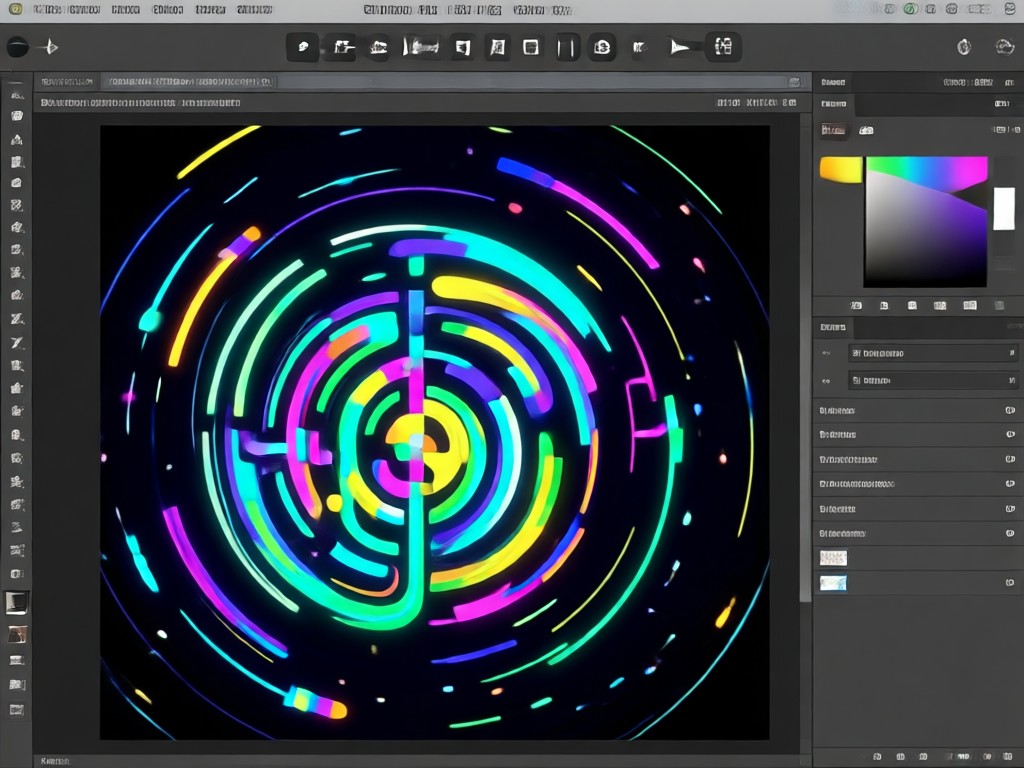
Task: Open the app icon in menu bar's left corner
Action: click(x=15, y=9)
